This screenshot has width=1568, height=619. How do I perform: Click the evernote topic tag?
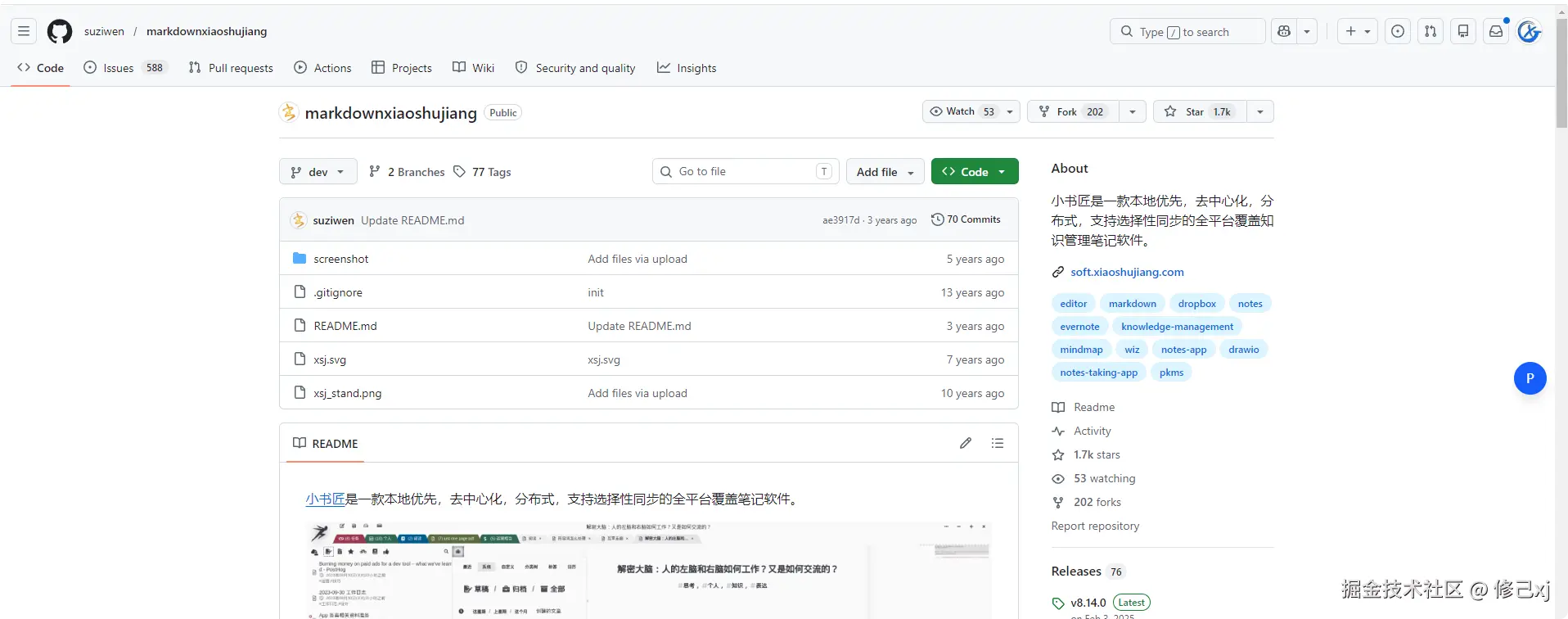coord(1079,327)
